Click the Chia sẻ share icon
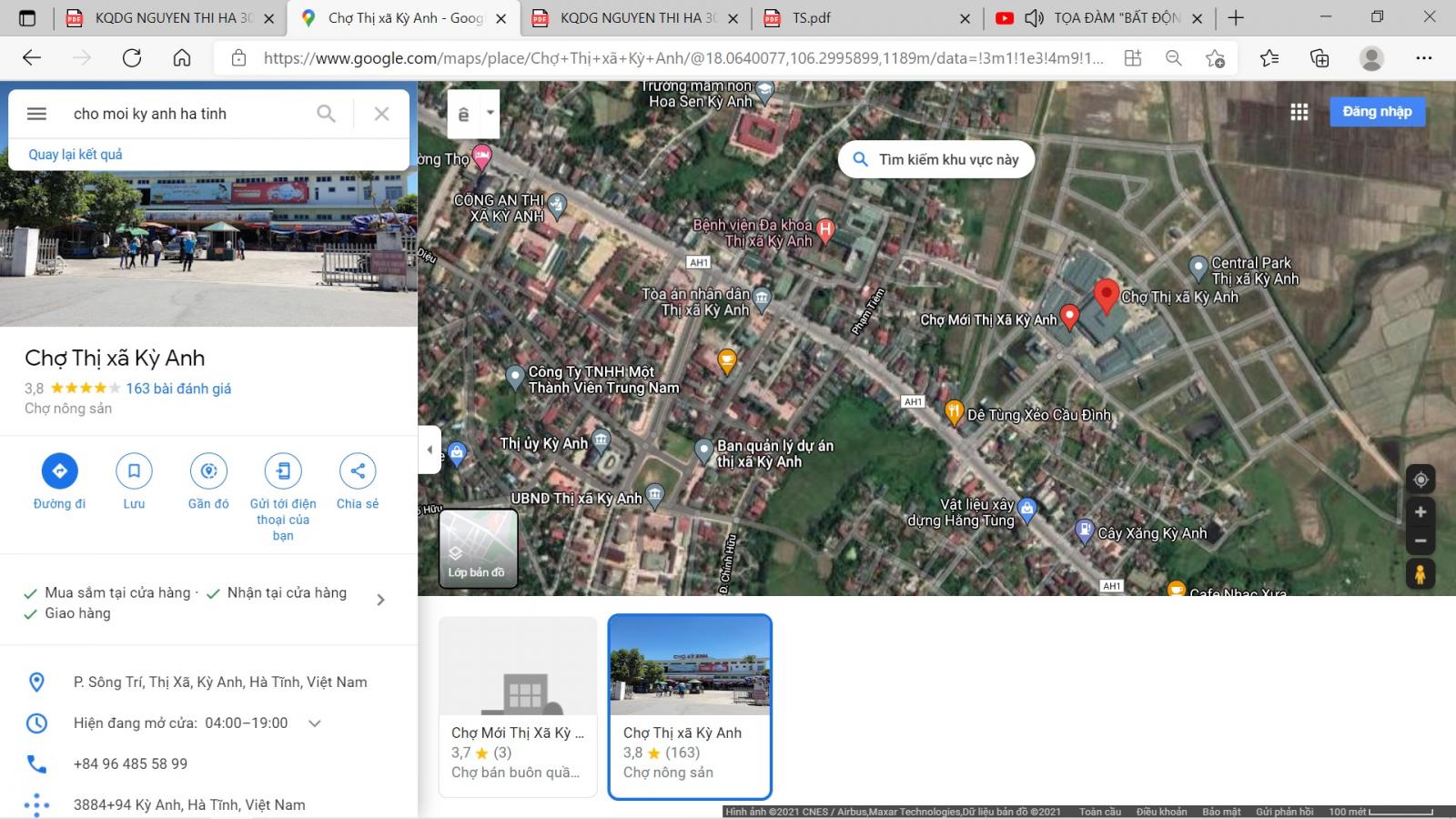1456x819 pixels. pyautogui.click(x=358, y=470)
